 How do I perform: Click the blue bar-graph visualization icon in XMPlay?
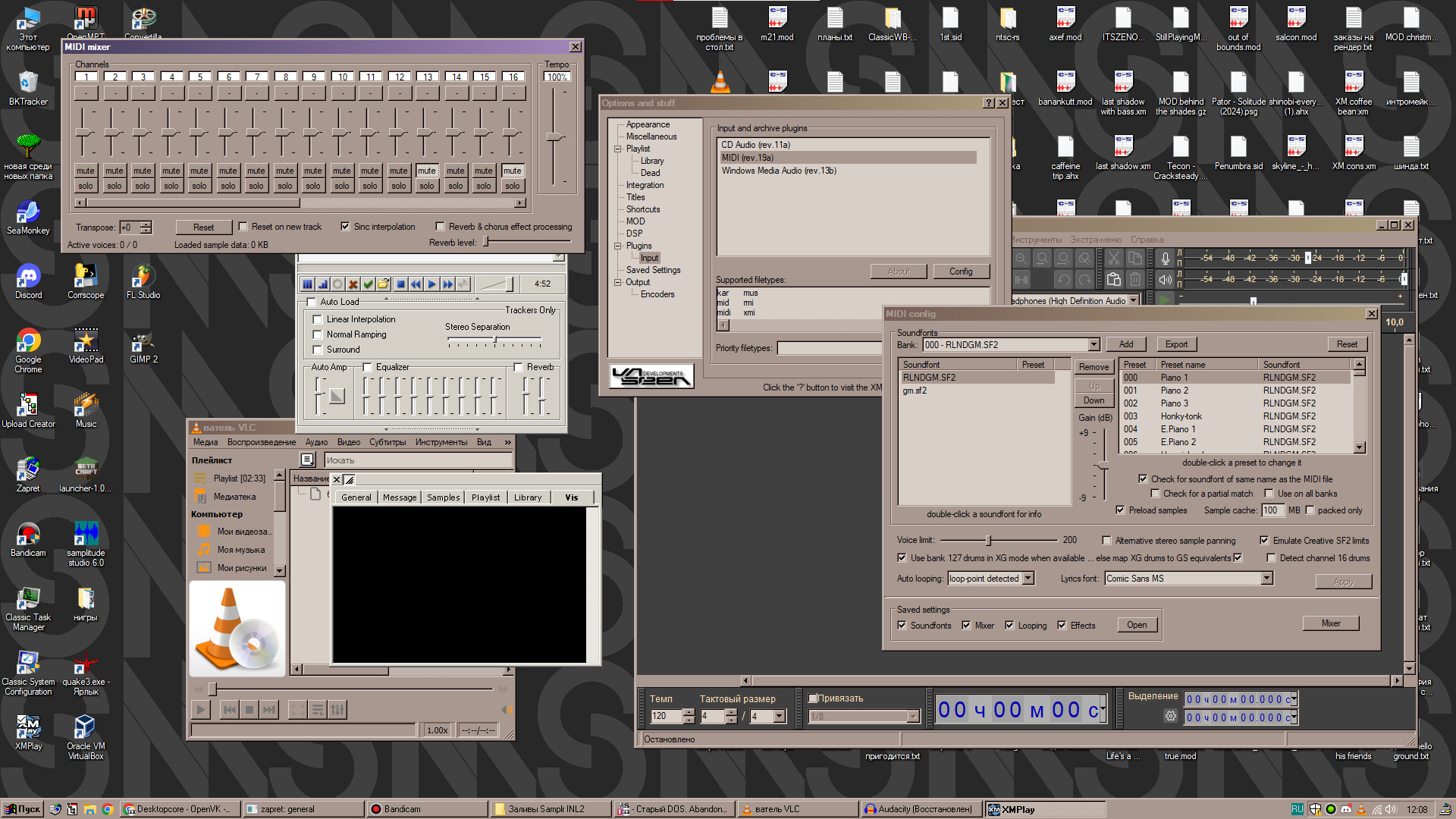point(323,284)
